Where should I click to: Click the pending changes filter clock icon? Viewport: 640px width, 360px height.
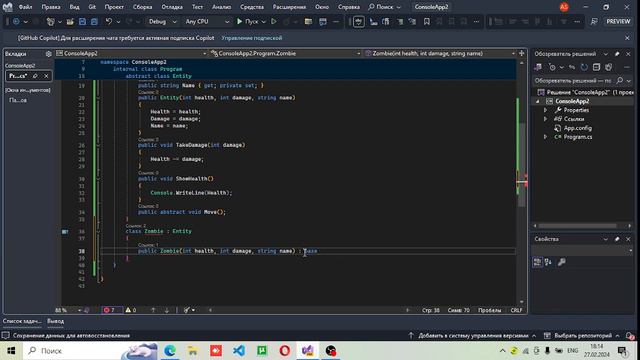552,67
